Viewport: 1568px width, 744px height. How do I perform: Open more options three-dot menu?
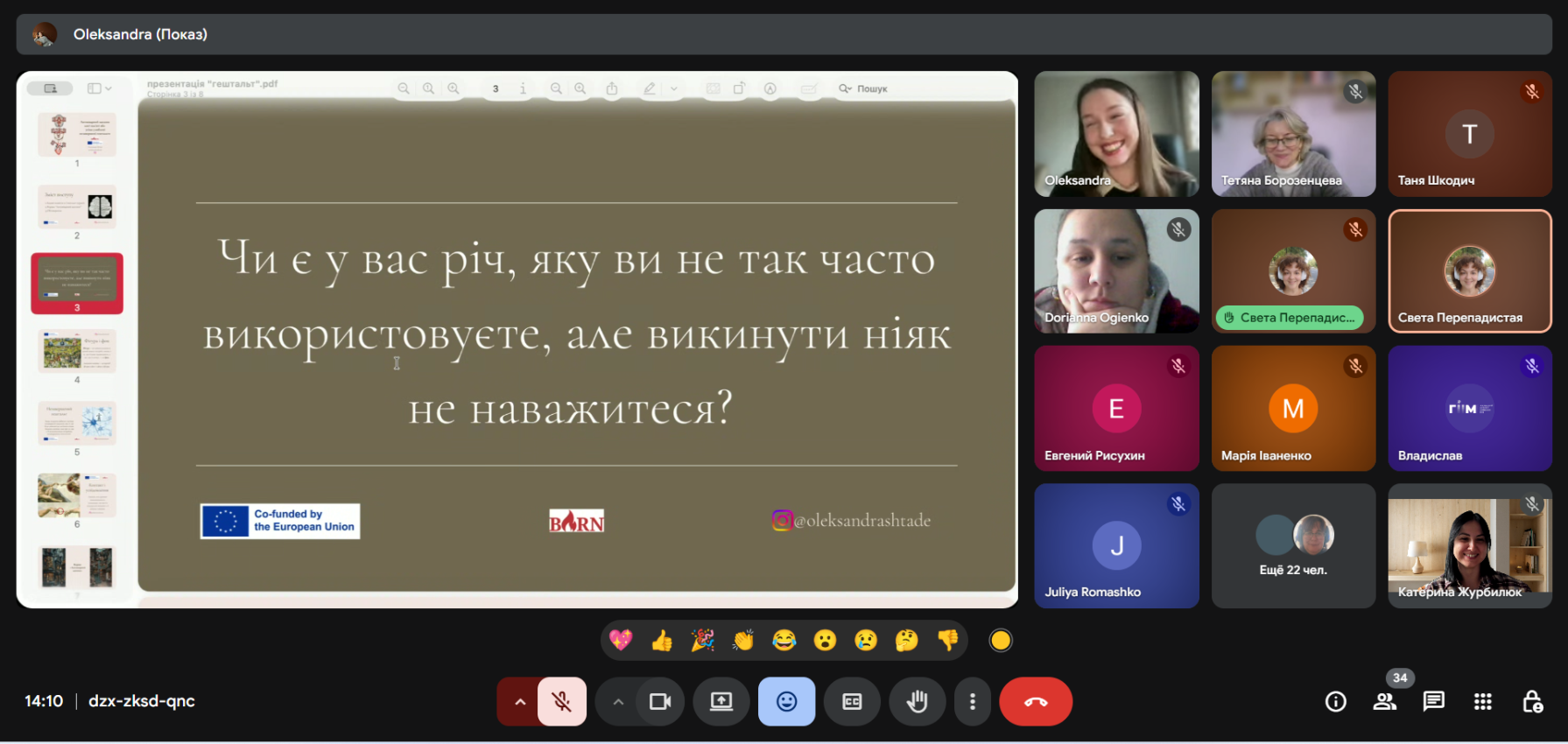(x=972, y=701)
